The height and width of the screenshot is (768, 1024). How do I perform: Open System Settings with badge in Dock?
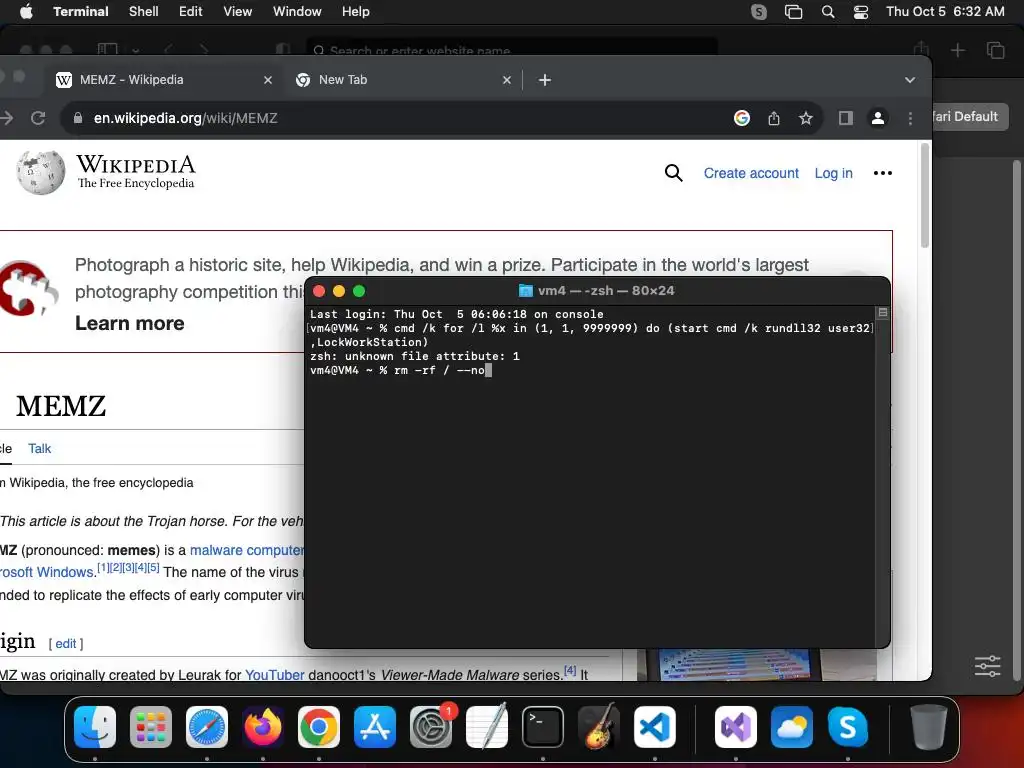431,727
